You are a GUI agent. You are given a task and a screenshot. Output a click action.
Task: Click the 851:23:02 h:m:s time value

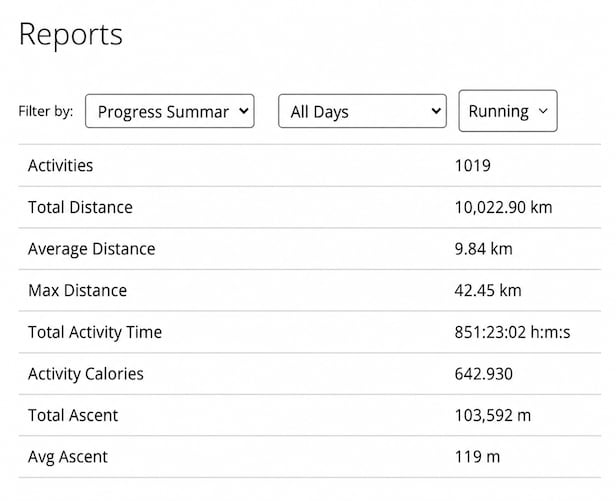click(x=512, y=332)
